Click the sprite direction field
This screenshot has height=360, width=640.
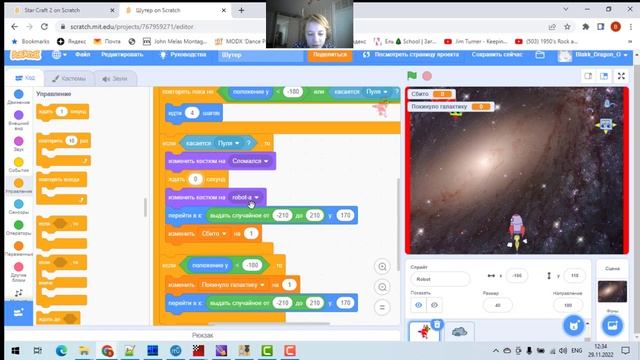point(568,305)
